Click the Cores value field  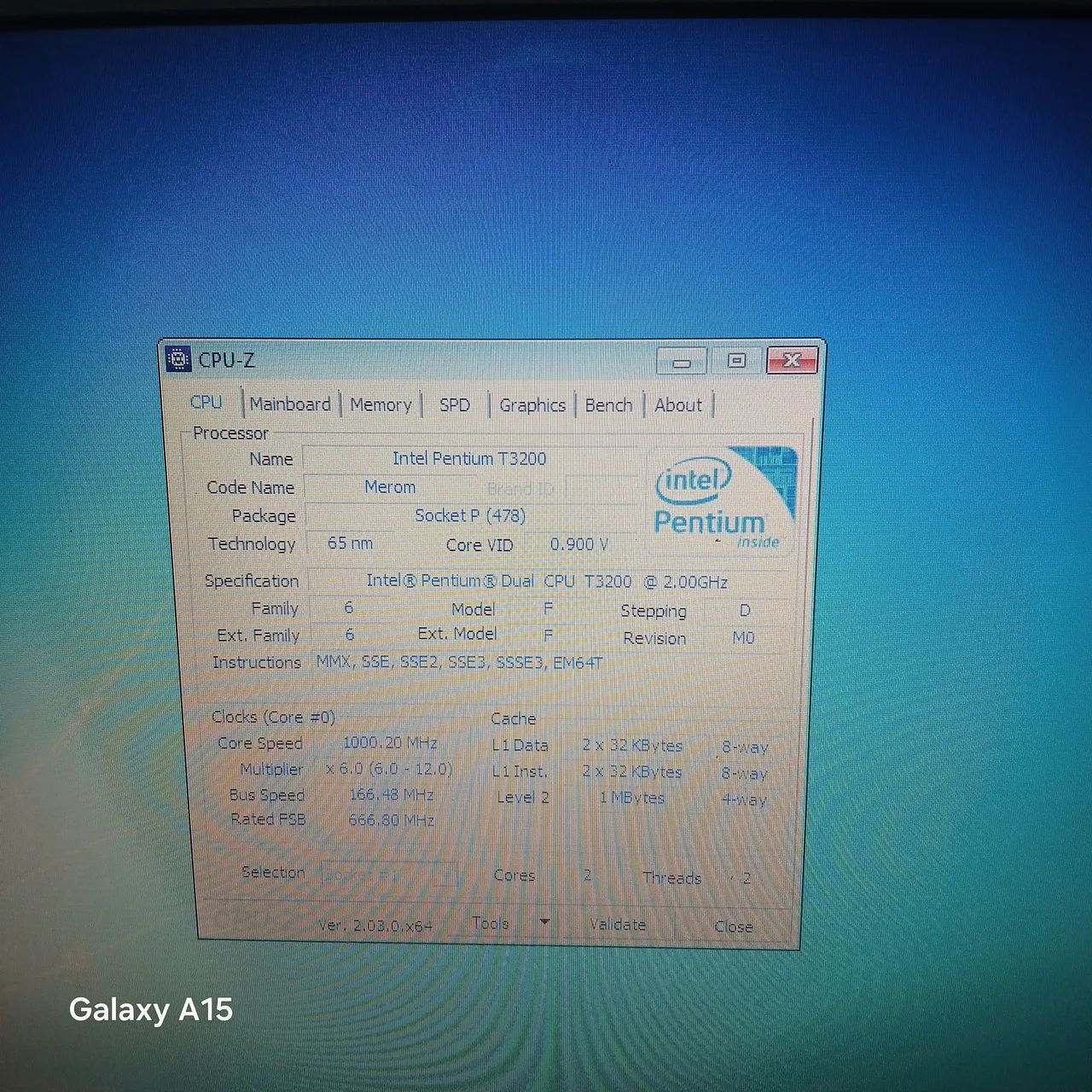click(x=587, y=875)
